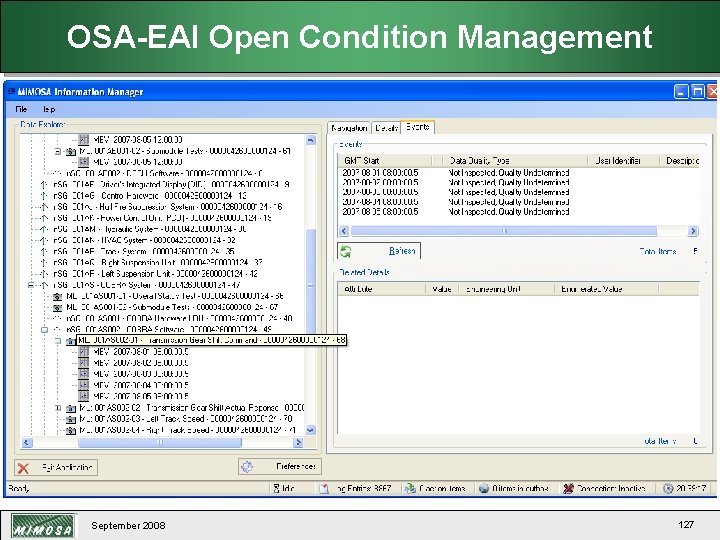
Task: Select the COBRA Hardware LRU tree item
Action: (x=180, y=318)
